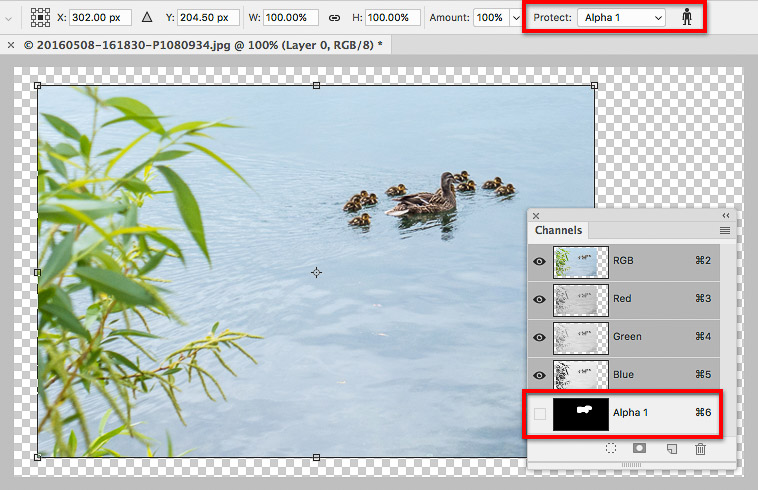Viewport: 758px width, 490px height.
Task: Open the Amount slider dropdown arrow
Action: click(516, 18)
